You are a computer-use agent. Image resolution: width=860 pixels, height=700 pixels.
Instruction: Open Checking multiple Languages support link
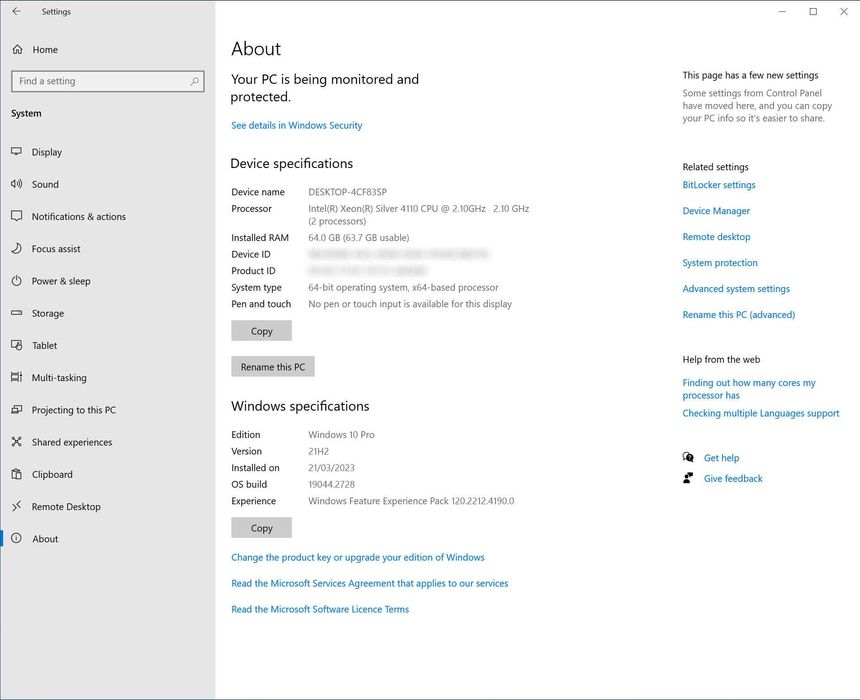pyautogui.click(x=761, y=413)
